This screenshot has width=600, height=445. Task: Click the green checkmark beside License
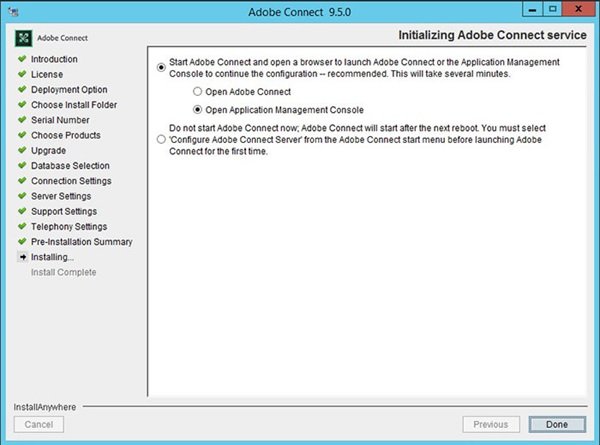click(x=21, y=75)
